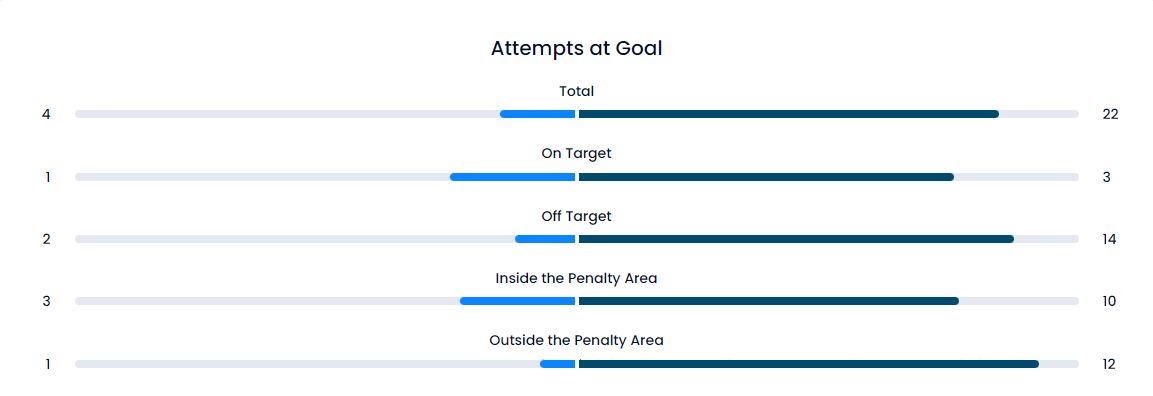Click the "Outside the Penalty Area" label
This screenshot has height=396, width=1153.
[576, 340]
